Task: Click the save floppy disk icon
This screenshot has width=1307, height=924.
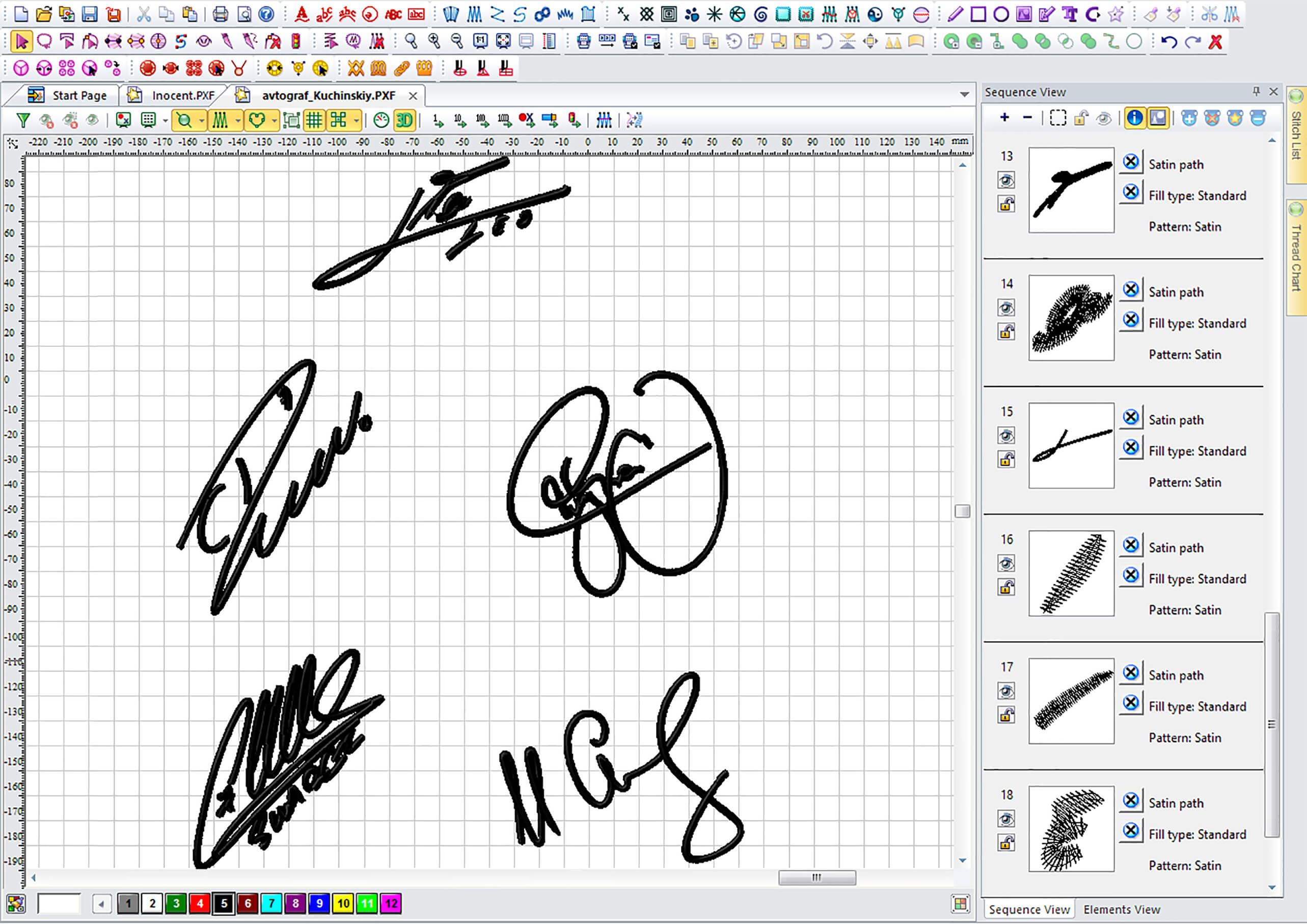Action: pos(89,14)
